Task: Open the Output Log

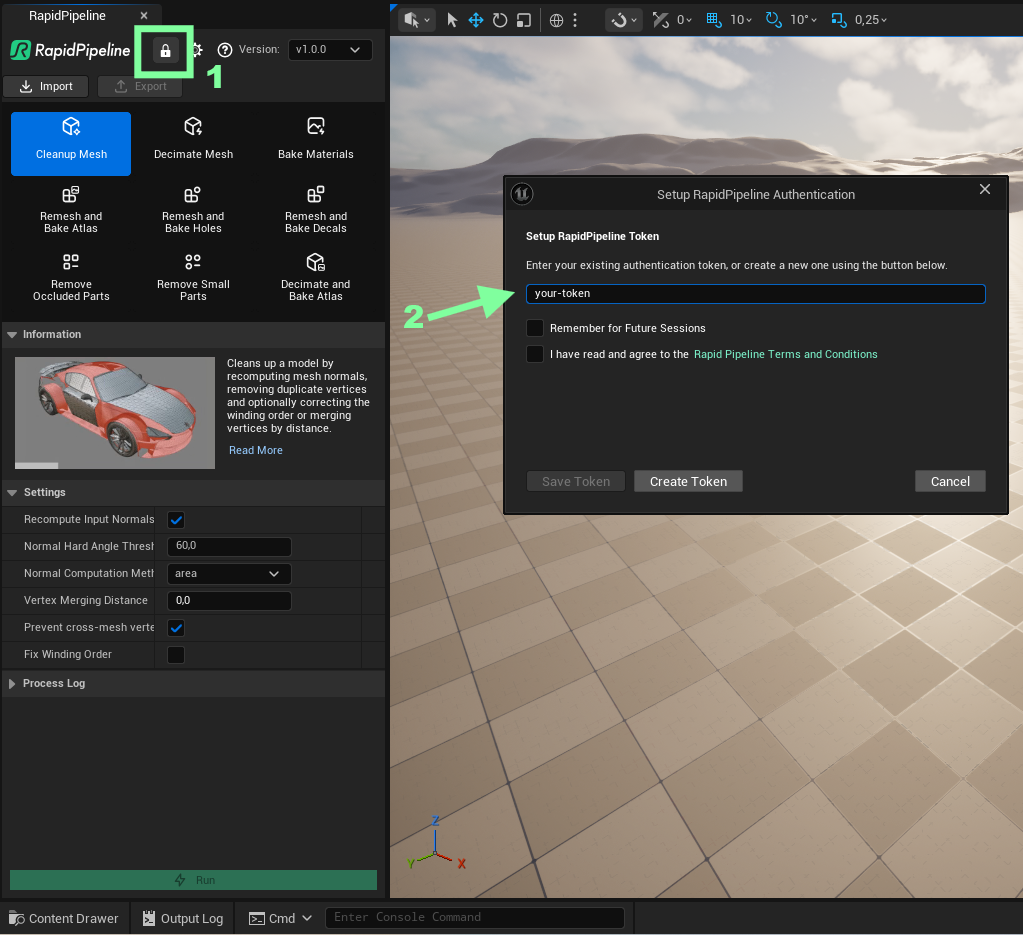Action: pos(183,918)
